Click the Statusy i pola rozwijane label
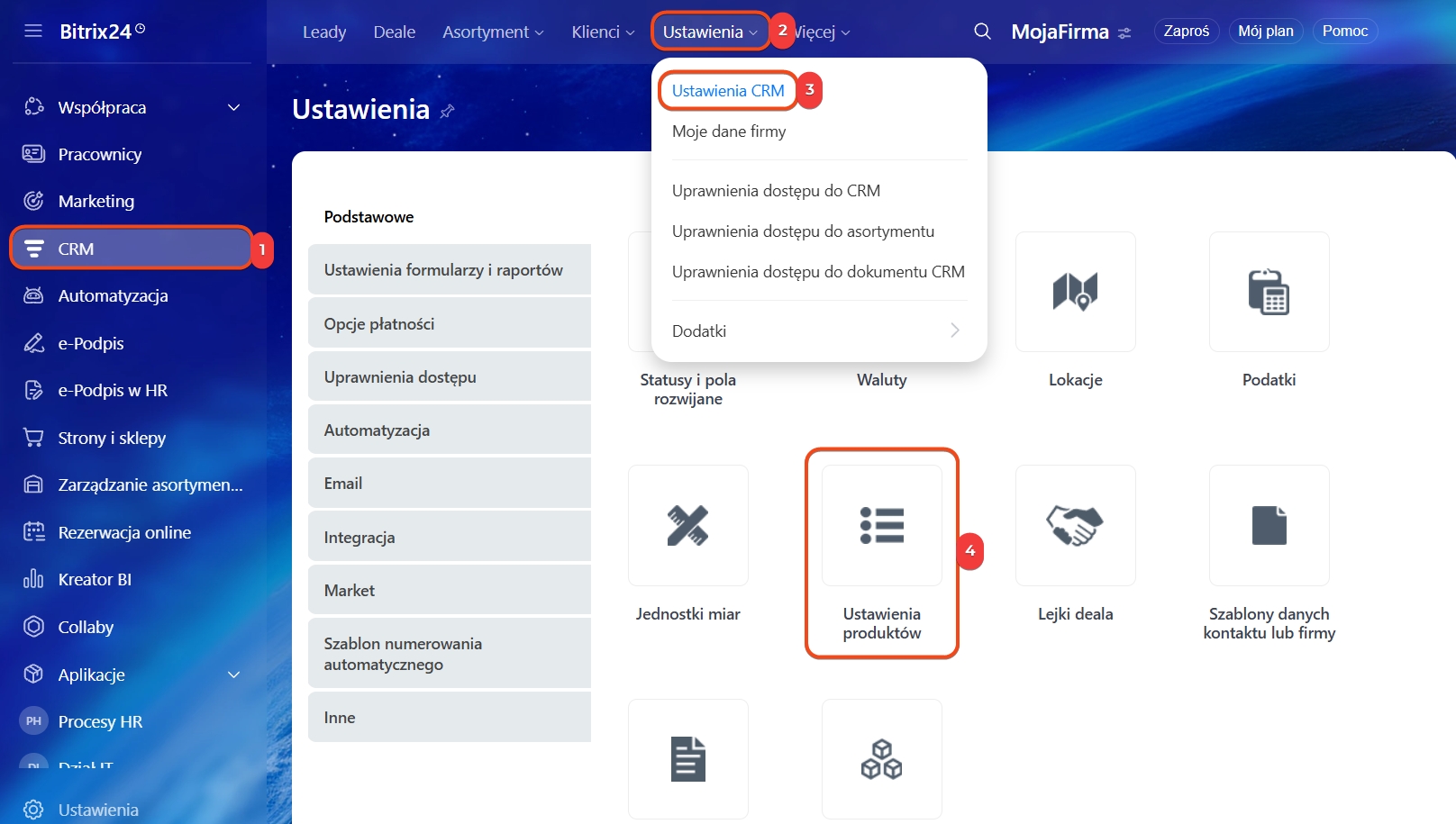The width and height of the screenshot is (1456, 824). [x=688, y=389]
